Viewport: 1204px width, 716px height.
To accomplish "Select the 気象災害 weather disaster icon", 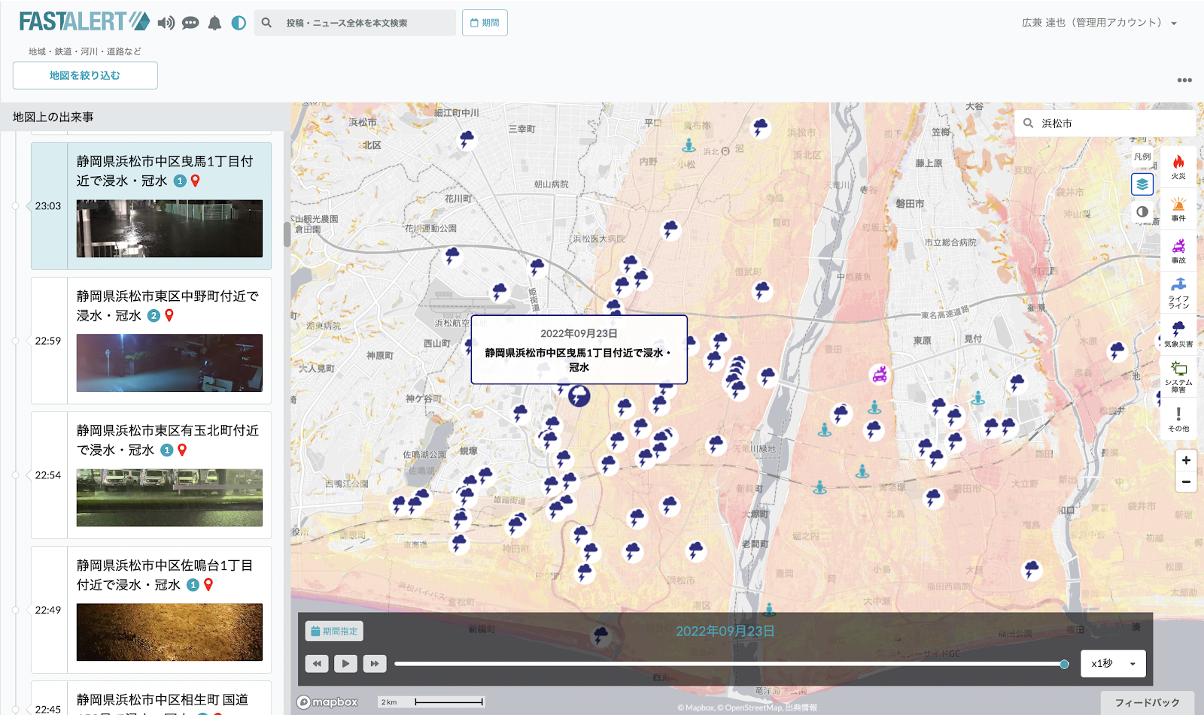I will (1178, 333).
